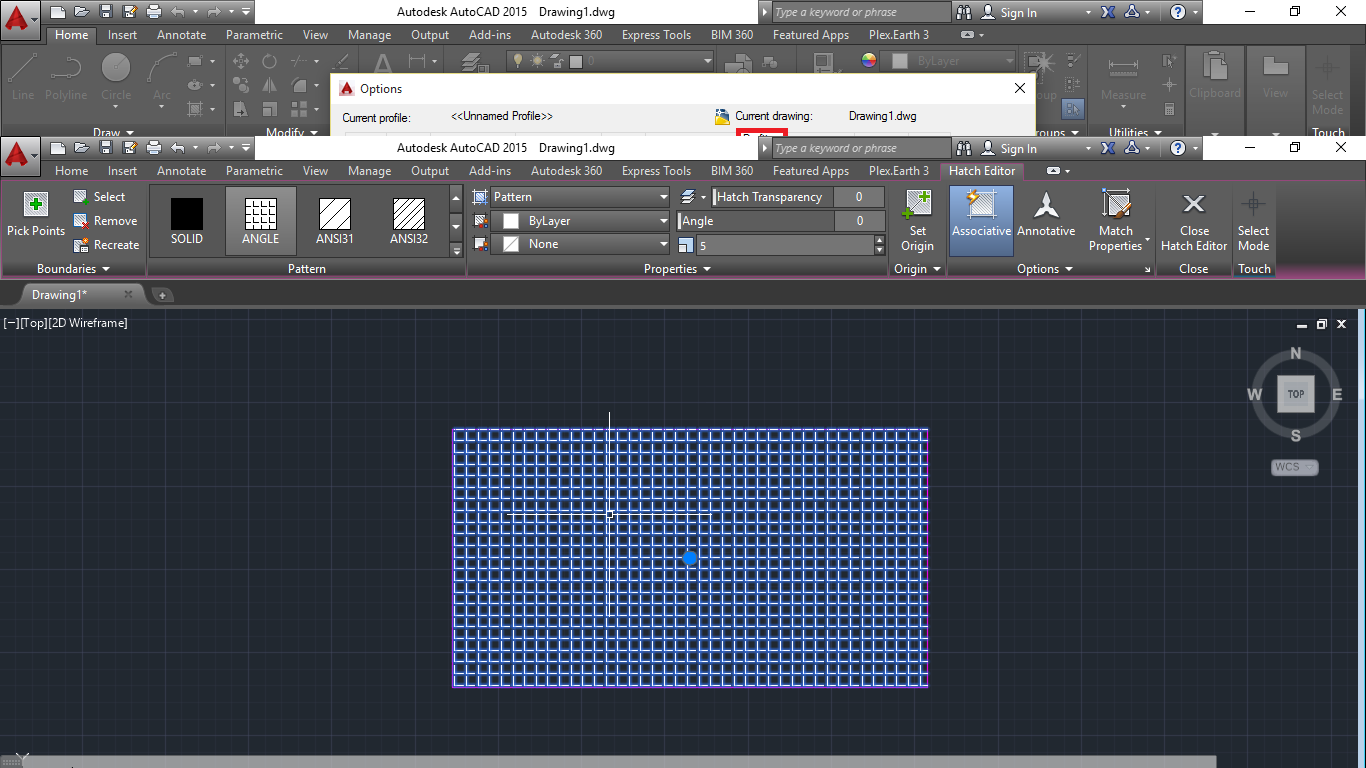Select the Match Properties tool

point(1117,220)
